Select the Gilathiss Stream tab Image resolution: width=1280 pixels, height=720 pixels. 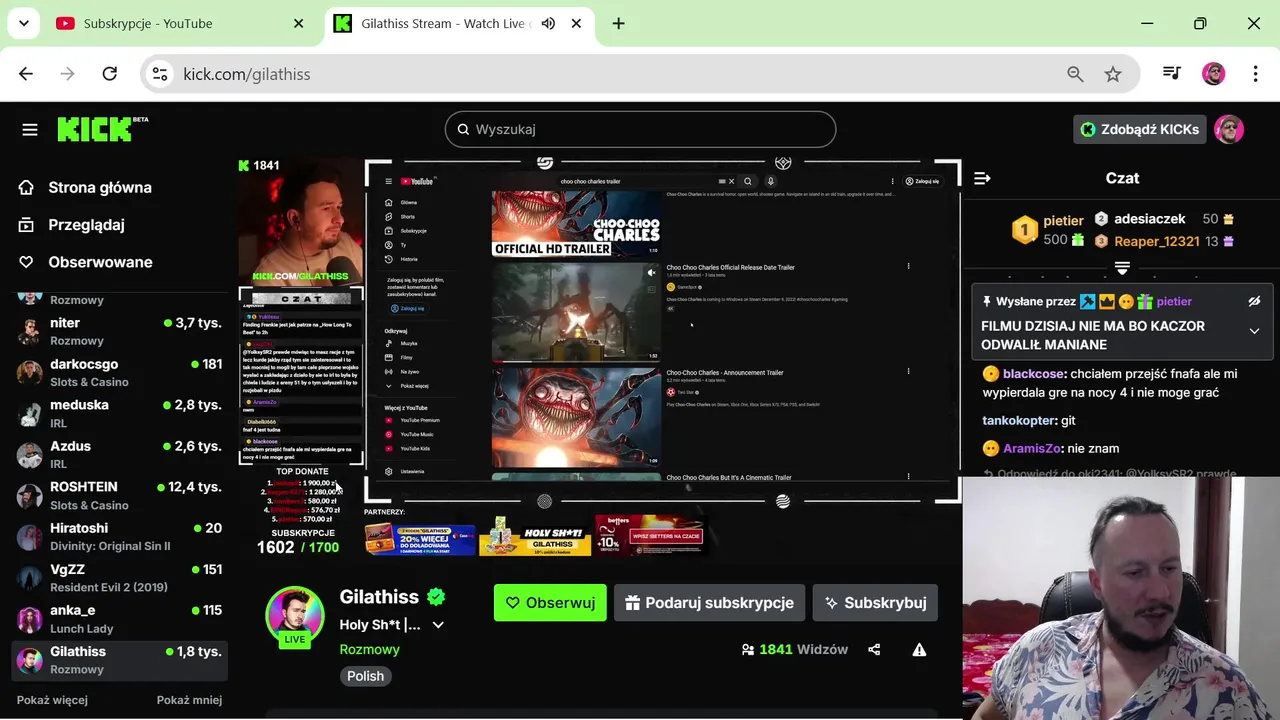click(x=460, y=23)
